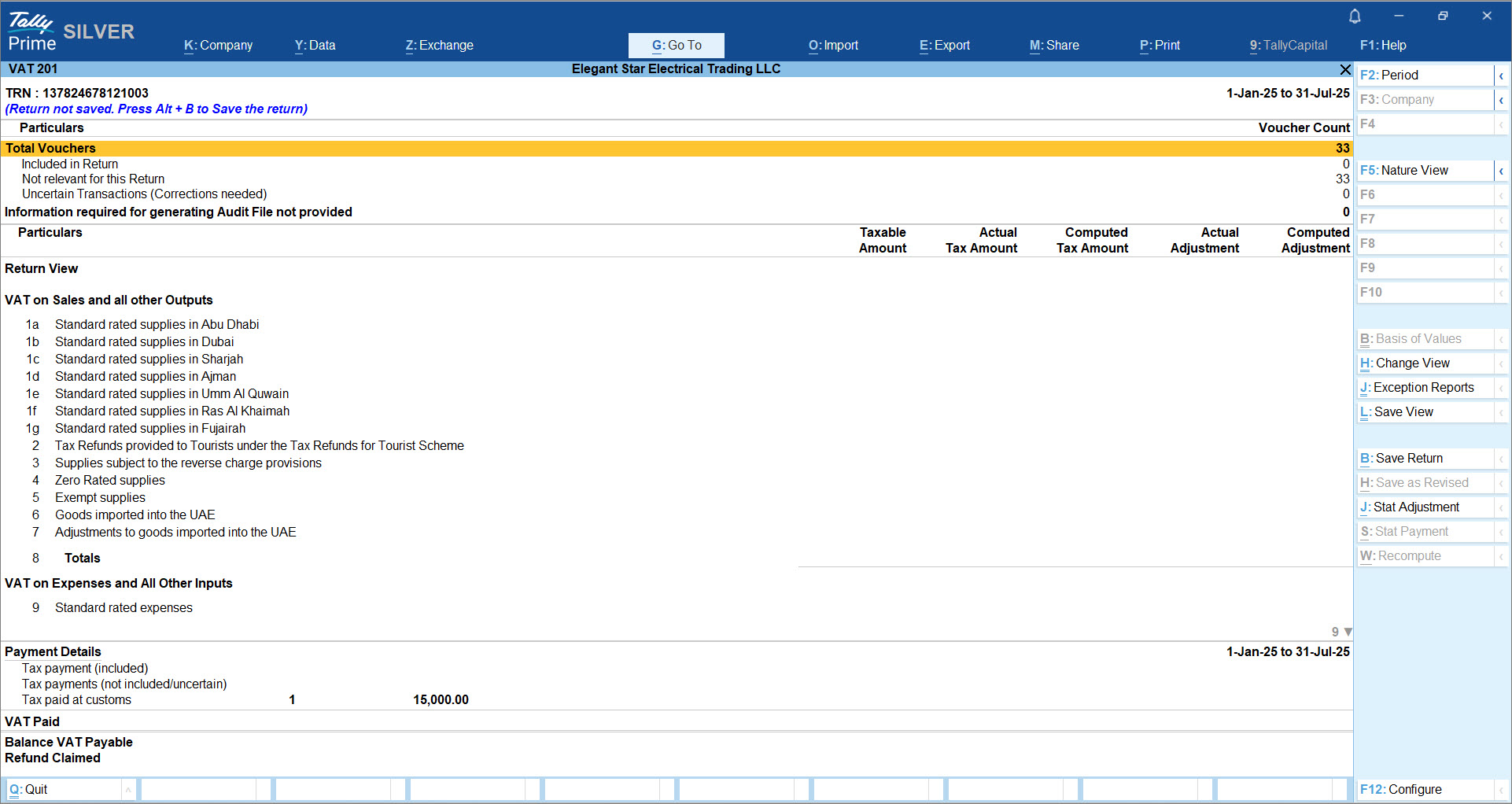The height and width of the screenshot is (804, 1512).
Task: Open the Company menu
Action: click(x=218, y=46)
